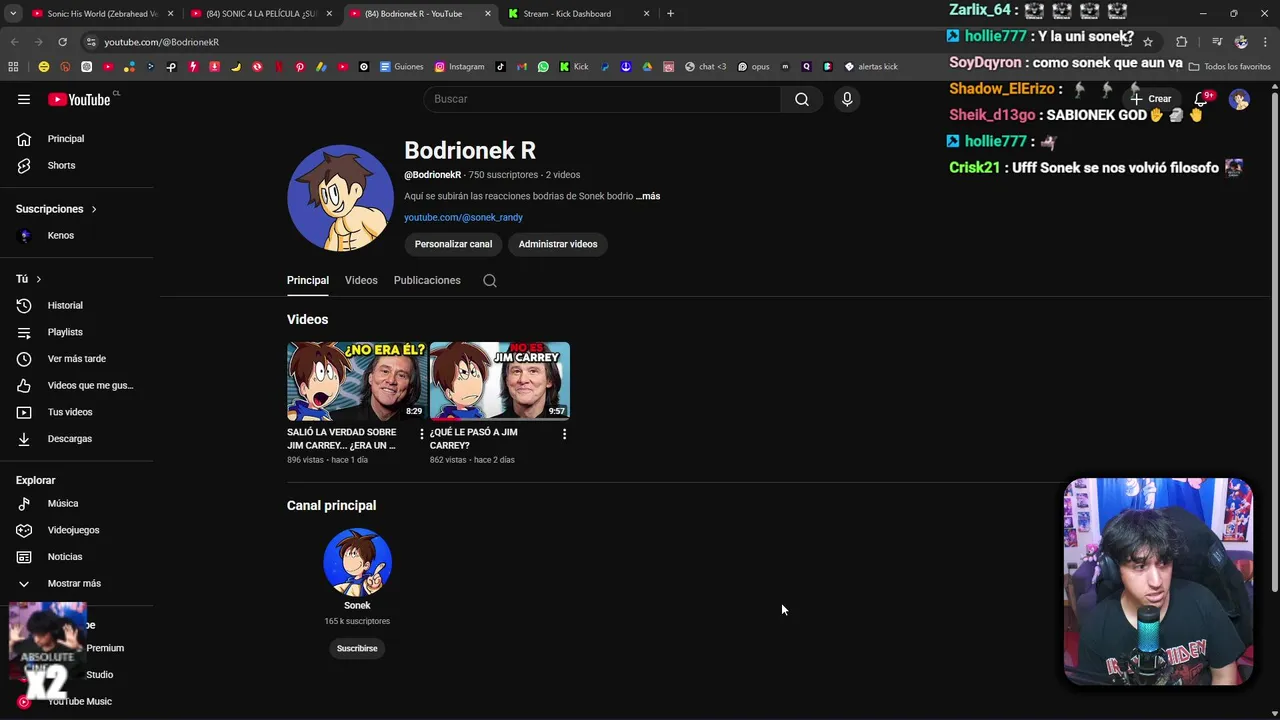Click the Pinterest bookmark icon
The height and width of the screenshot is (720, 1280).
pyautogui.click(x=299, y=67)
